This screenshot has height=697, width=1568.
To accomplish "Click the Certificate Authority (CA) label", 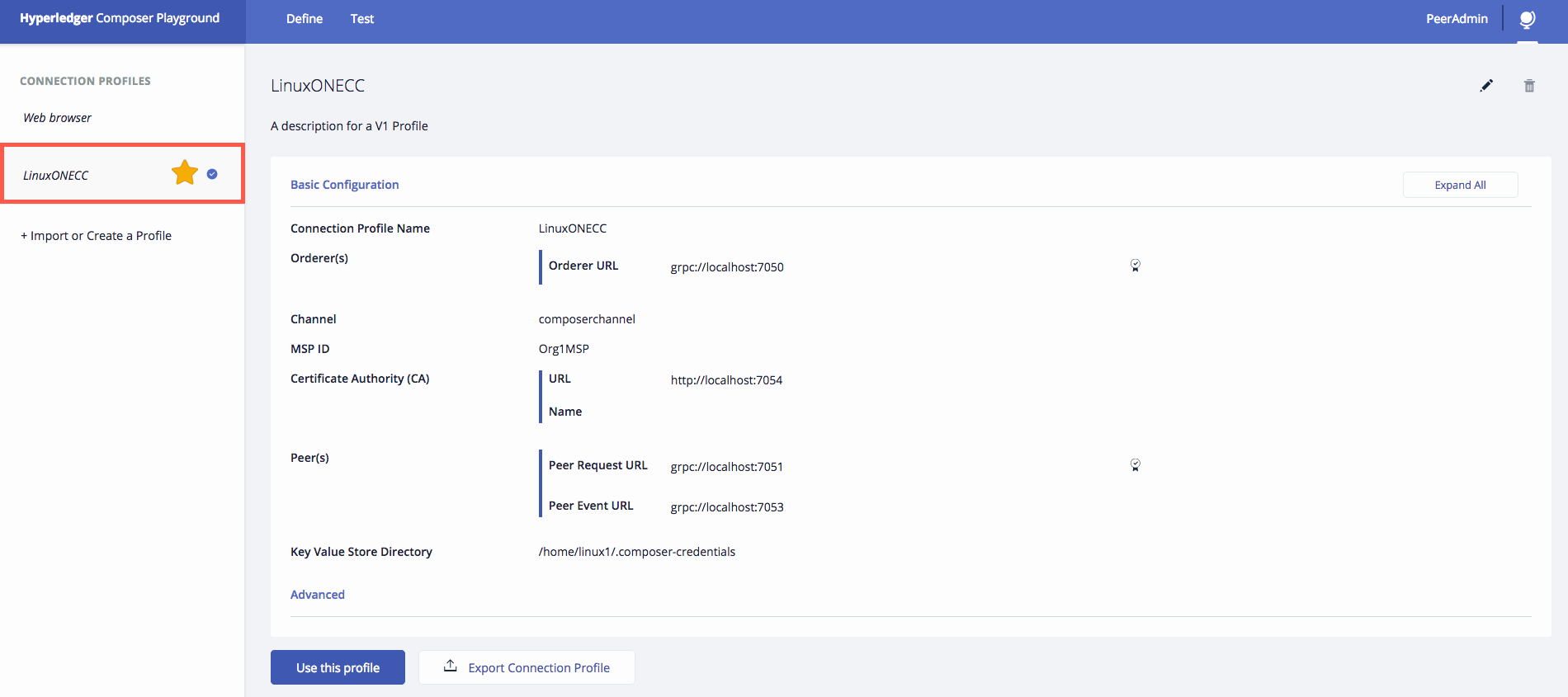I will click(360, 379).
